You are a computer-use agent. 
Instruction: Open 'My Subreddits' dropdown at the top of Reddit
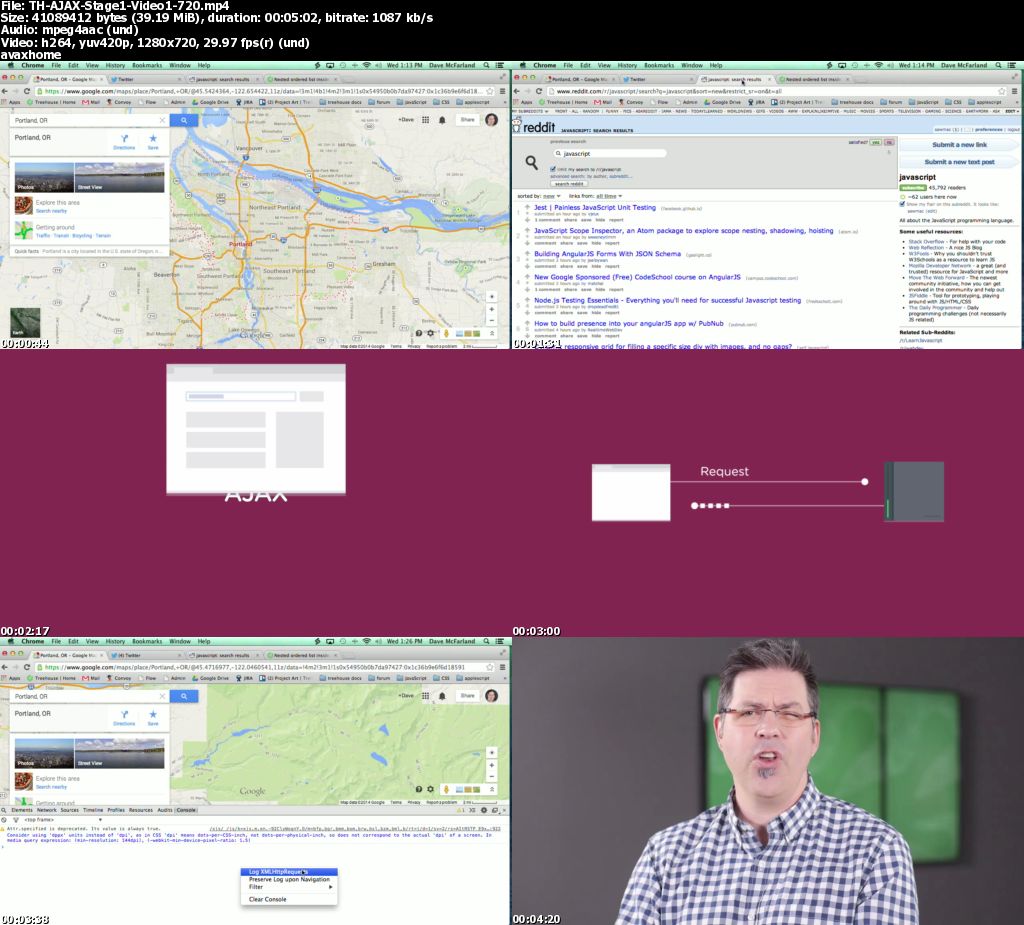point(529,111)
